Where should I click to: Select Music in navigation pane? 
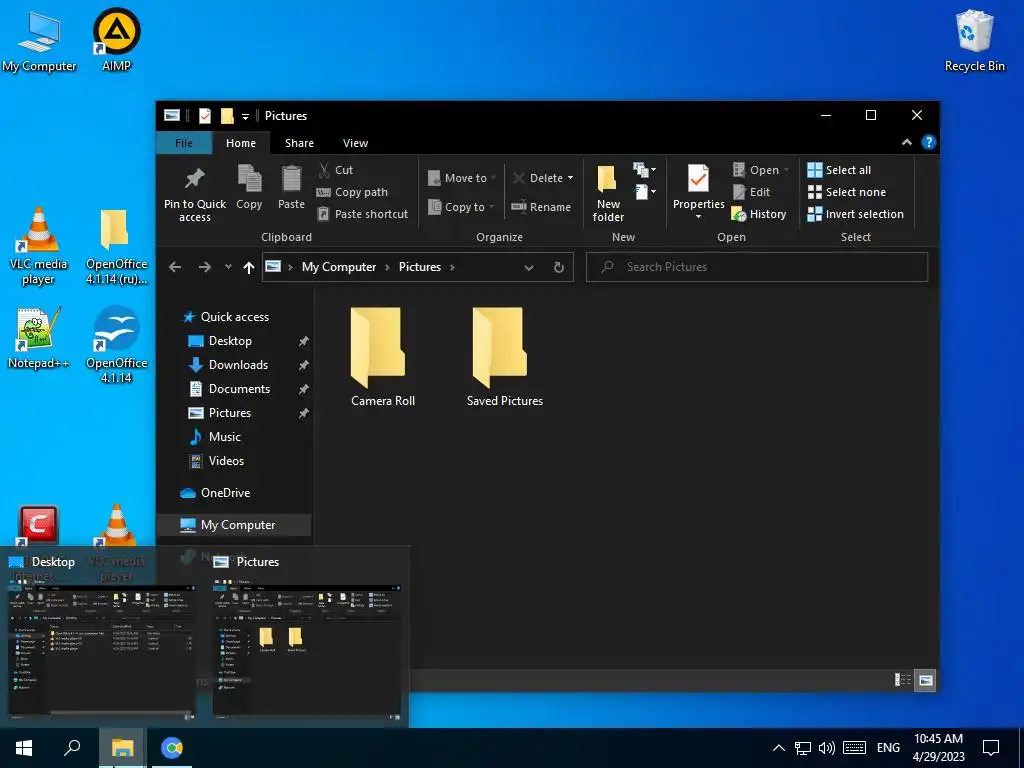[x=225, y=437]
